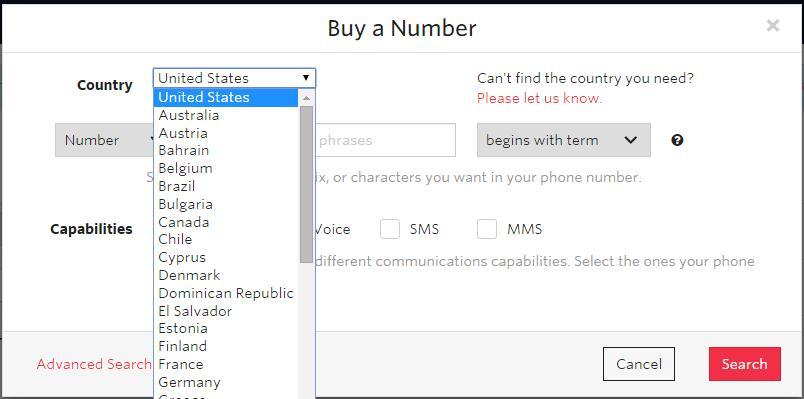Expand the Number type dropdown
The image size is (804, 399).
point(105,140)
